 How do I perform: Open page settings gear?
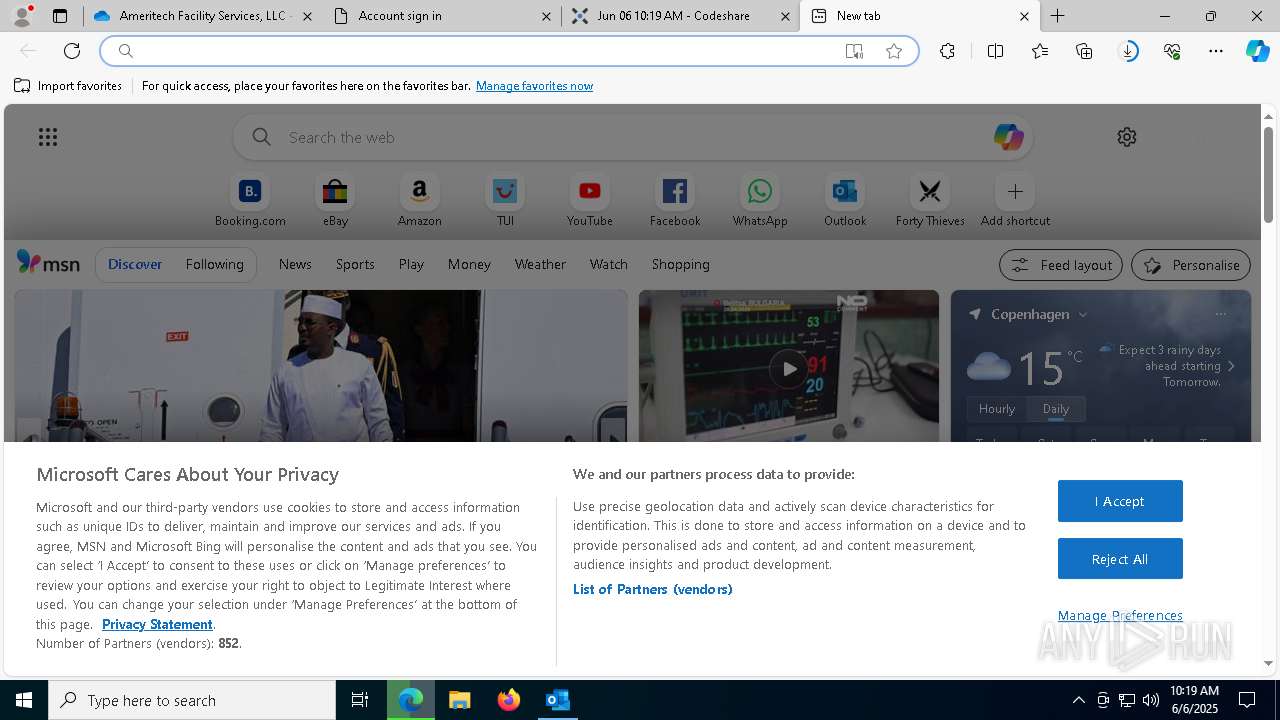tap(1127, 137)
